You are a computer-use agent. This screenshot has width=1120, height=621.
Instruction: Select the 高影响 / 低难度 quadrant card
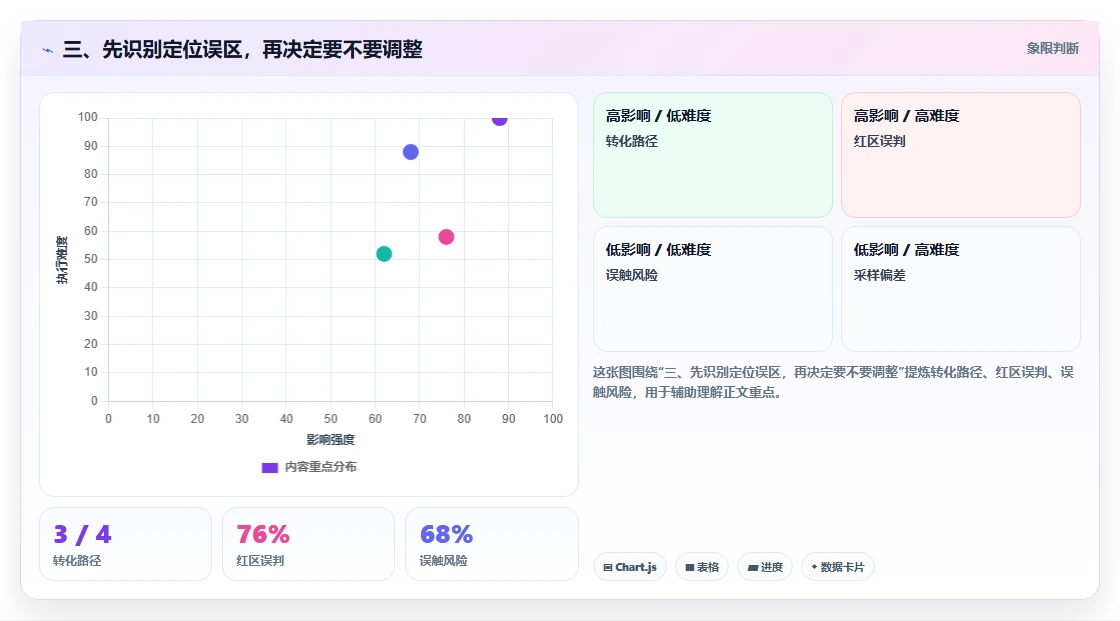point(713,155)
